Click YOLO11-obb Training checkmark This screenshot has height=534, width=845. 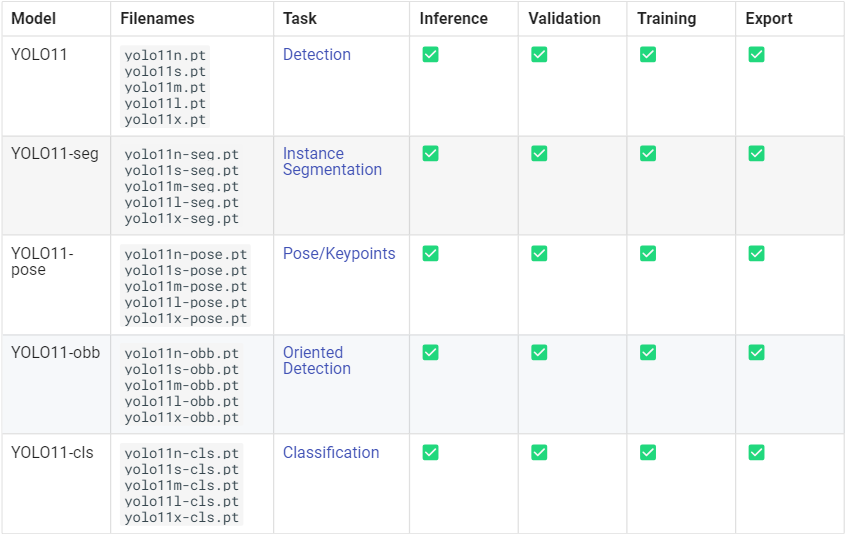pyautogui.click(x=648, y=352)
